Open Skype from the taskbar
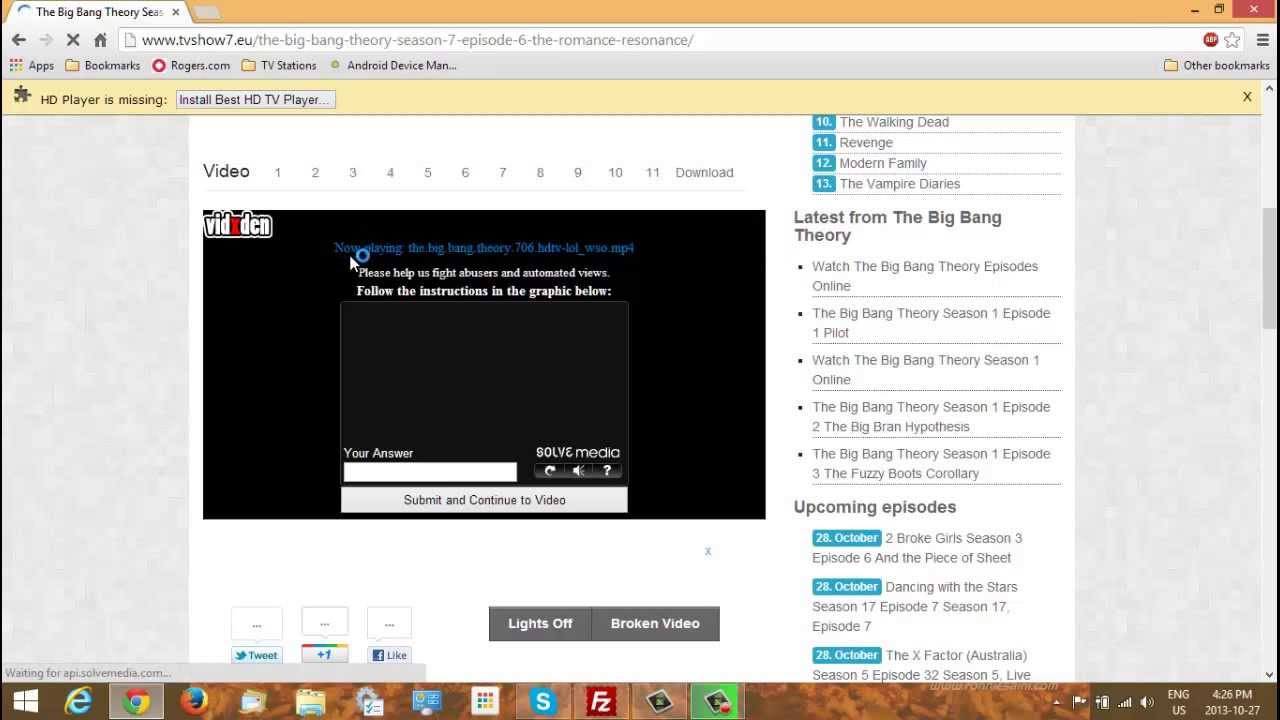Screen dimensions: 1280x720 point(543,702)
